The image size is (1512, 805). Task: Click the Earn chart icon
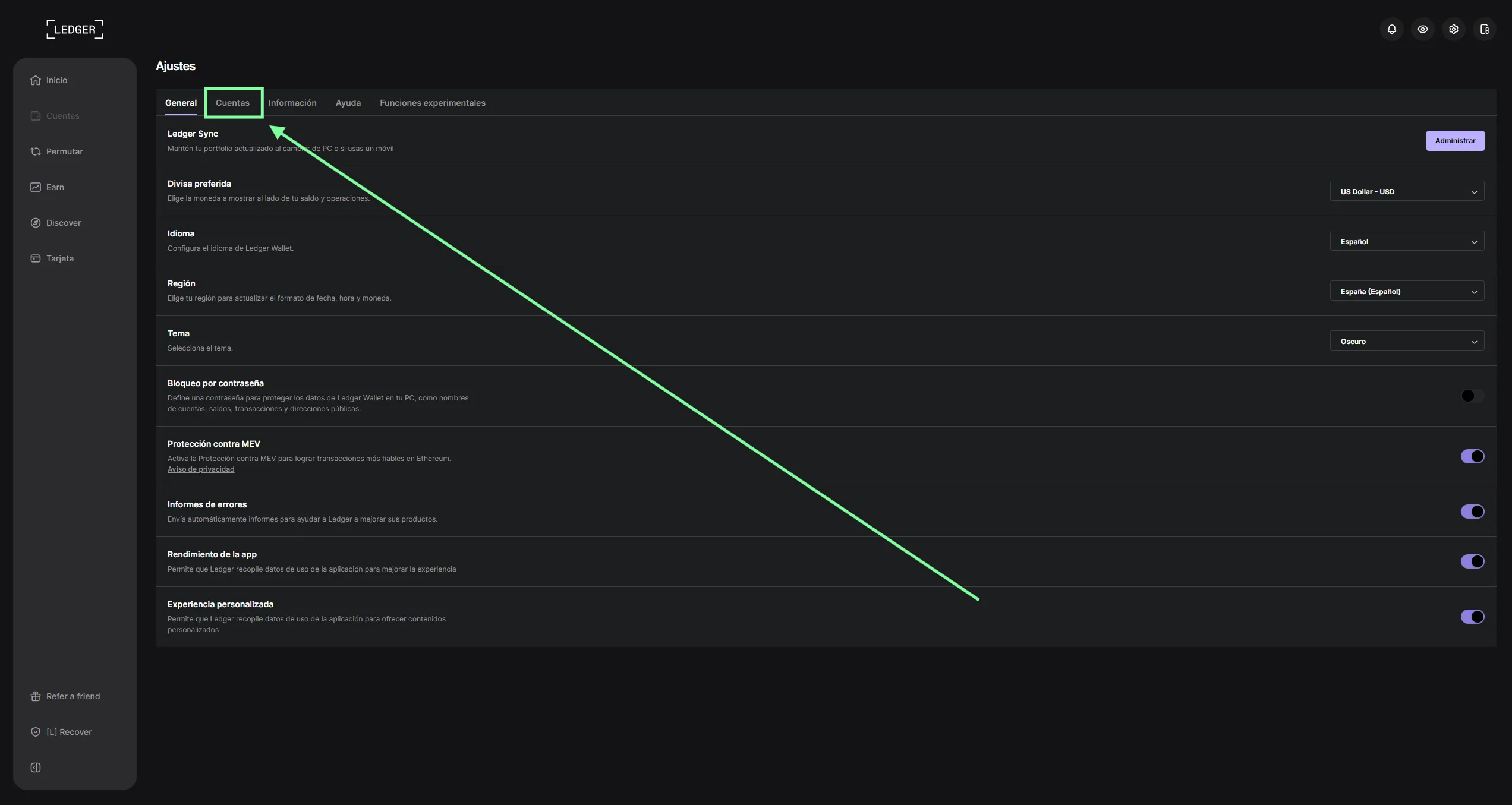[36, 187]
